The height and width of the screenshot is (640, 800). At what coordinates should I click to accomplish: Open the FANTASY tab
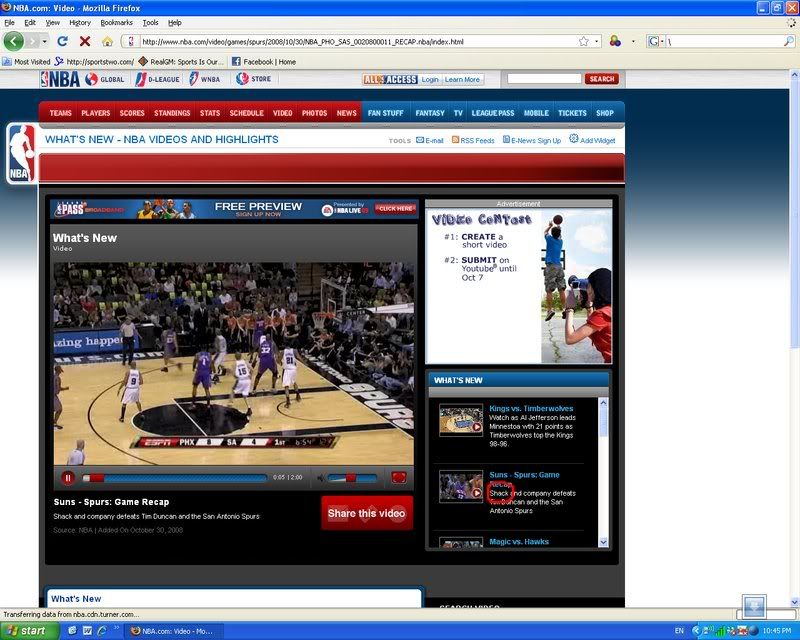(x=430, y=113)
